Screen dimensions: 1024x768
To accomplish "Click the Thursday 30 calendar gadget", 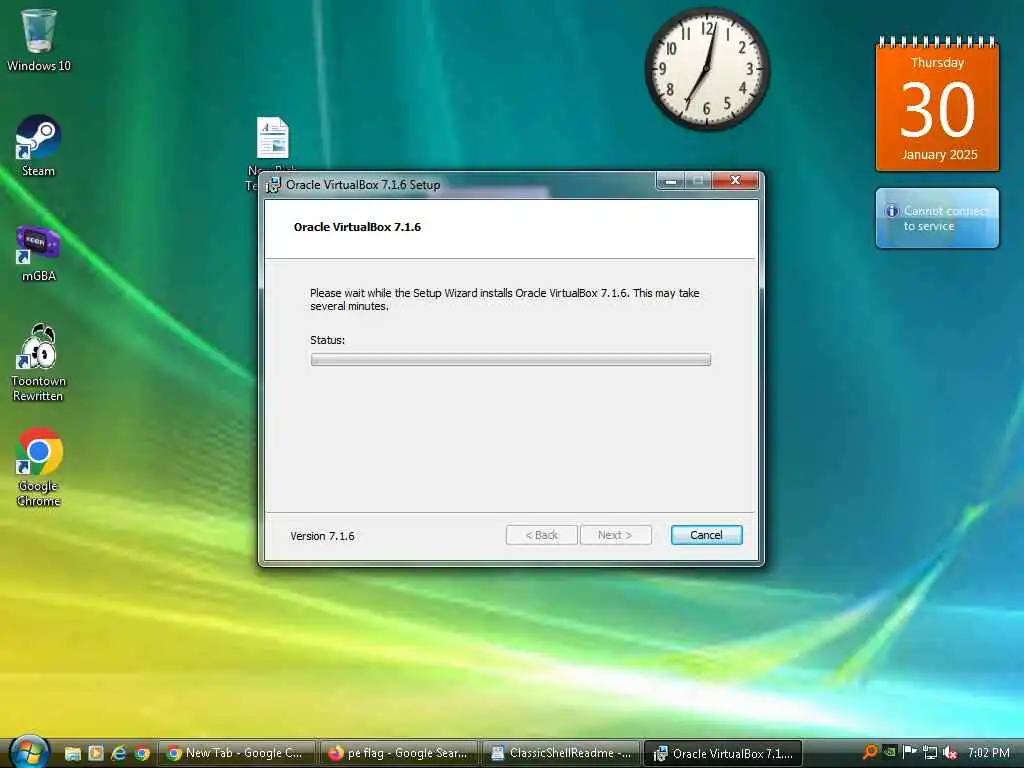I will coord(937,104).
